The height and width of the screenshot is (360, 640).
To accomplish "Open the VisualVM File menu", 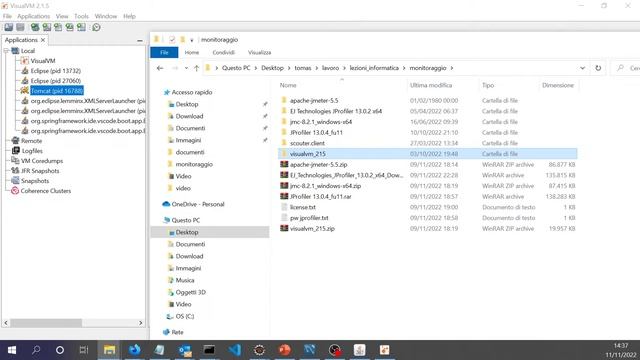I will pos(7,16).
